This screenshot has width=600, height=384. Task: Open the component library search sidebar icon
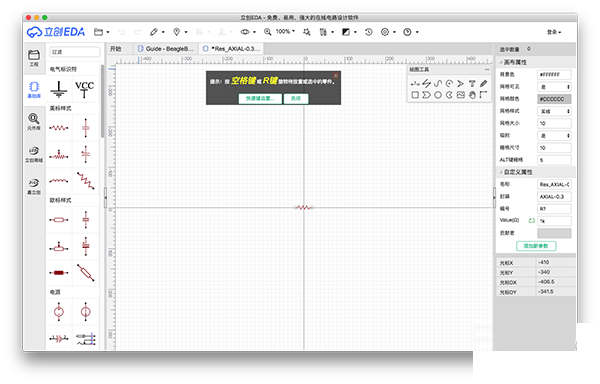coord(34,122)
